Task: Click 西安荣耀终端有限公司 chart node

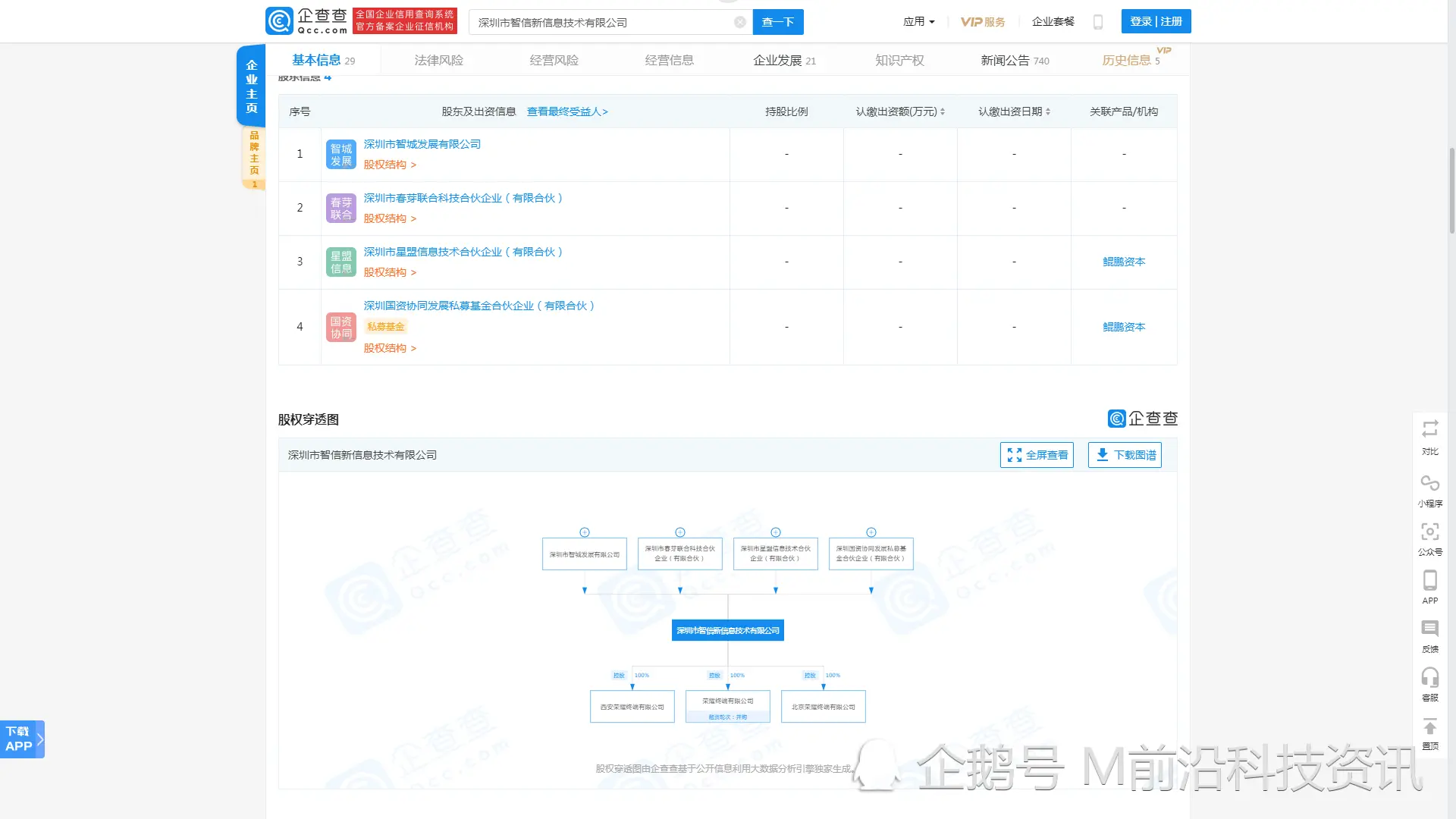Action: click(x=632, y=707)
